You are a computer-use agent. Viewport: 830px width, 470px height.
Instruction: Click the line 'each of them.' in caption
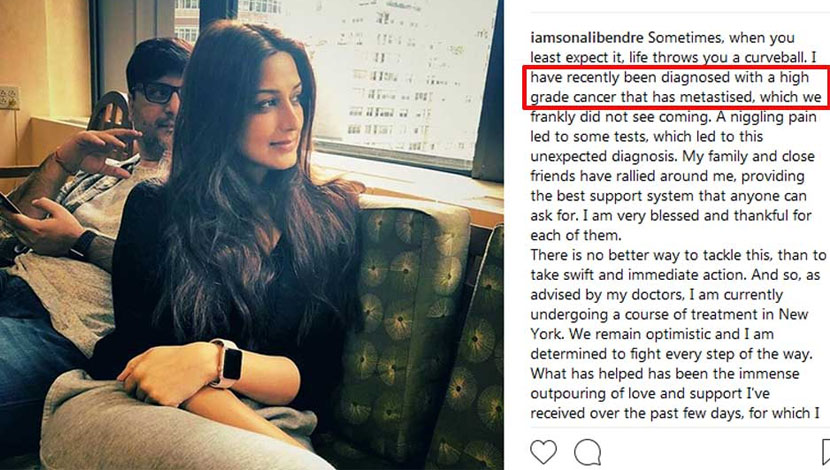[575, 236]
